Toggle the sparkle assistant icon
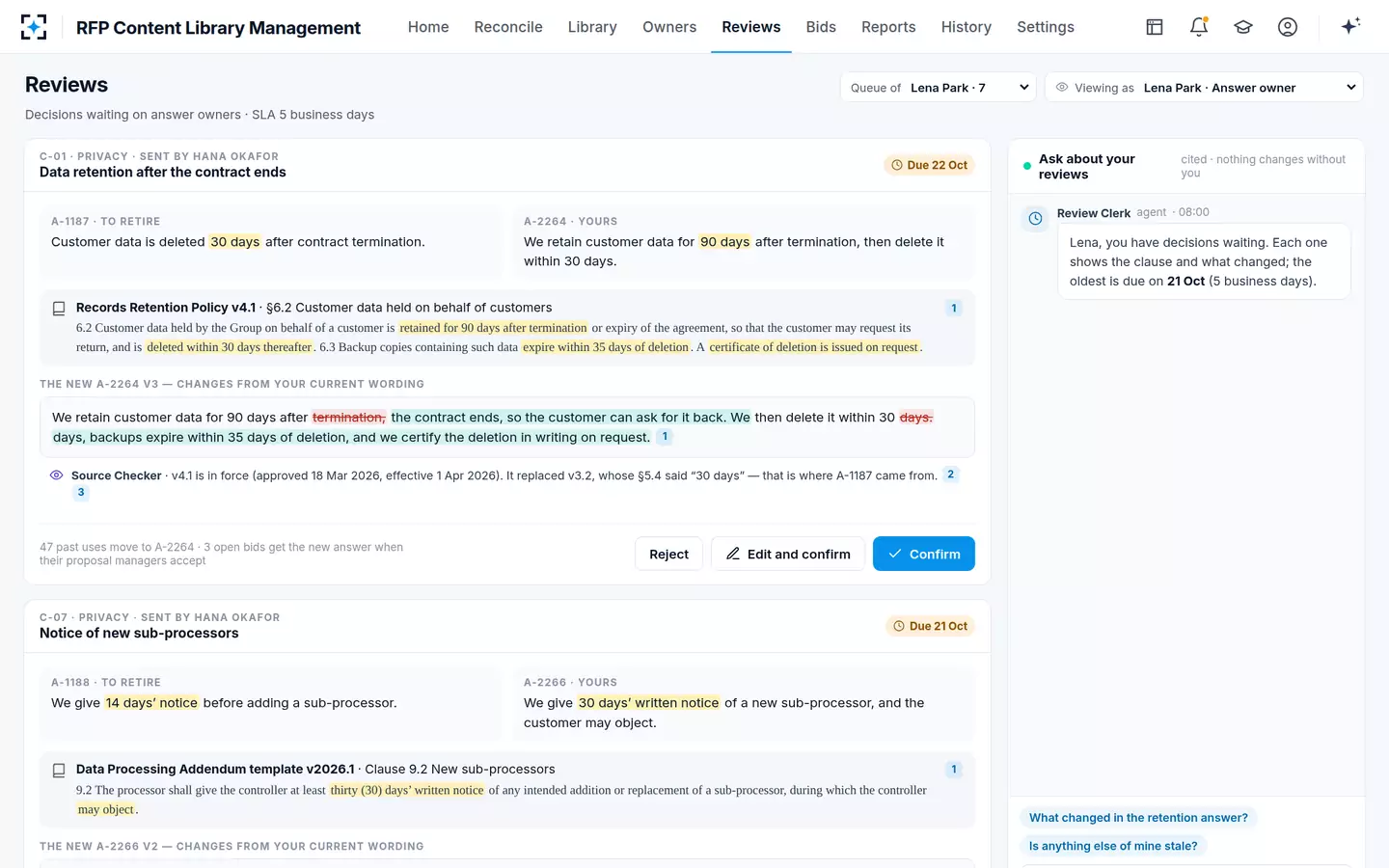 [x=1350, y=26]
